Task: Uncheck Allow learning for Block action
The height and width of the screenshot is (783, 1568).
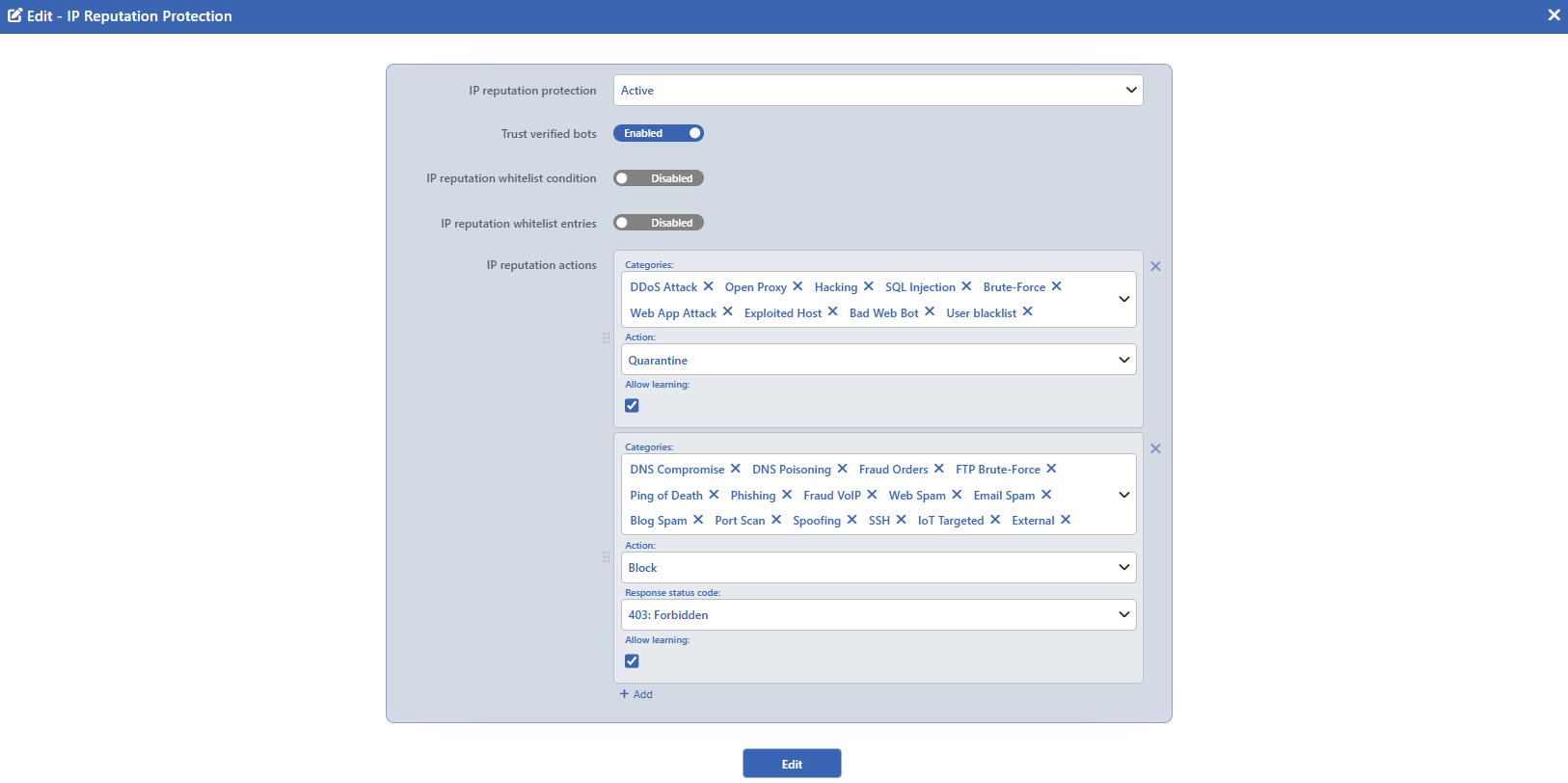Action: [632, 661]
